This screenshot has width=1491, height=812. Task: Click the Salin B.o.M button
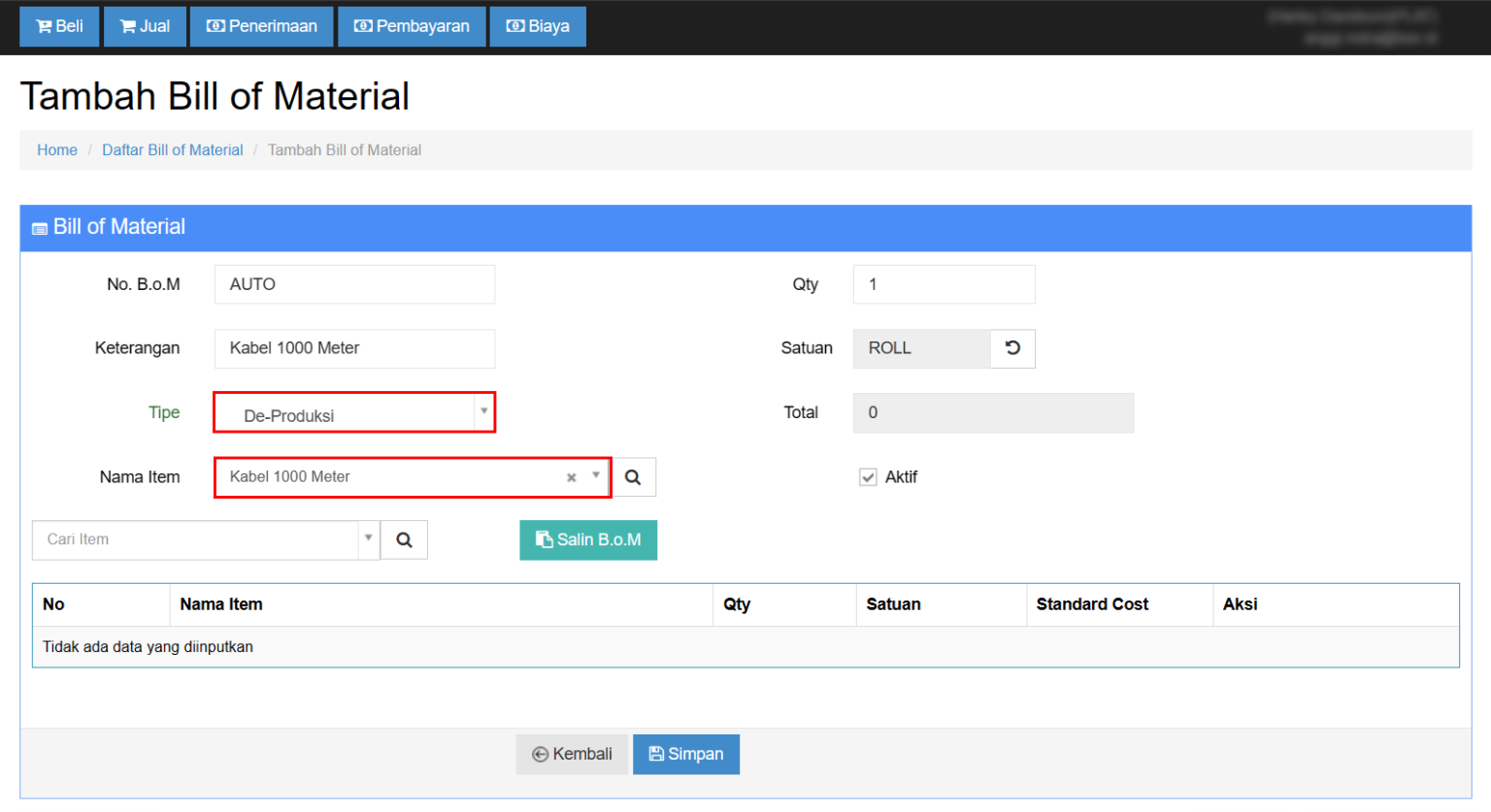tap(588, 539)
